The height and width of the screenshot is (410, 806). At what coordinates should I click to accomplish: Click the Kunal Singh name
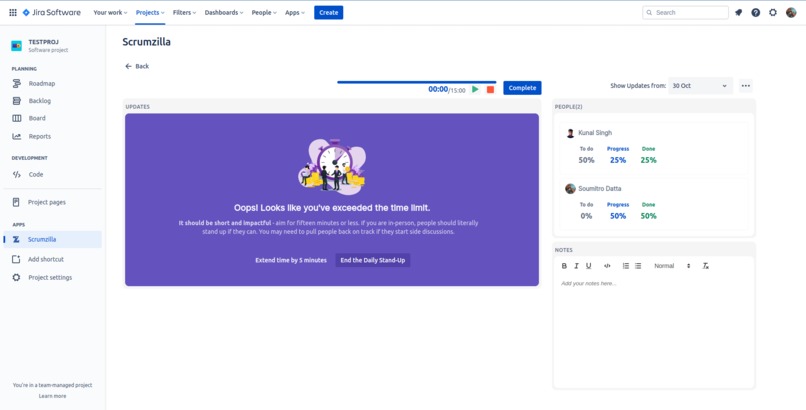point(595,133)
